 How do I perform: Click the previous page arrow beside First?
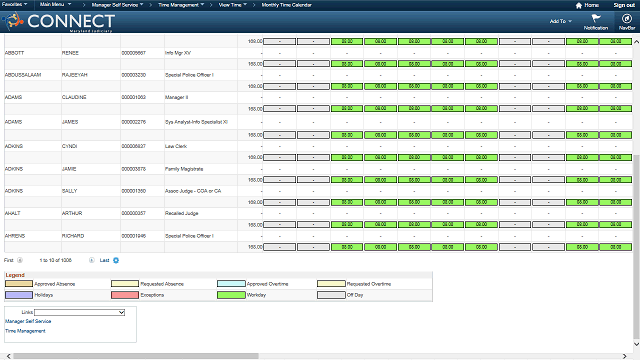20,260
